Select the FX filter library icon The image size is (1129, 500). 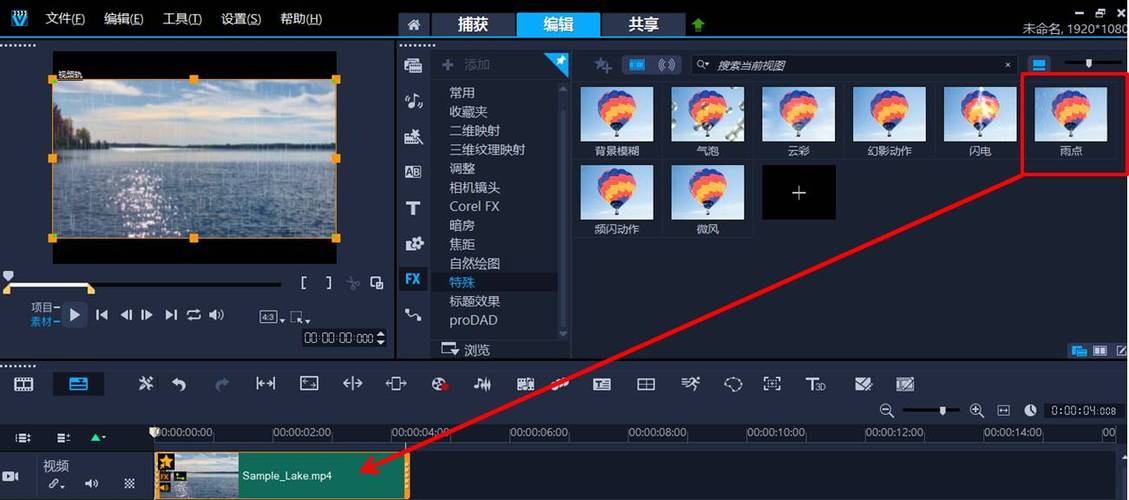413,279
